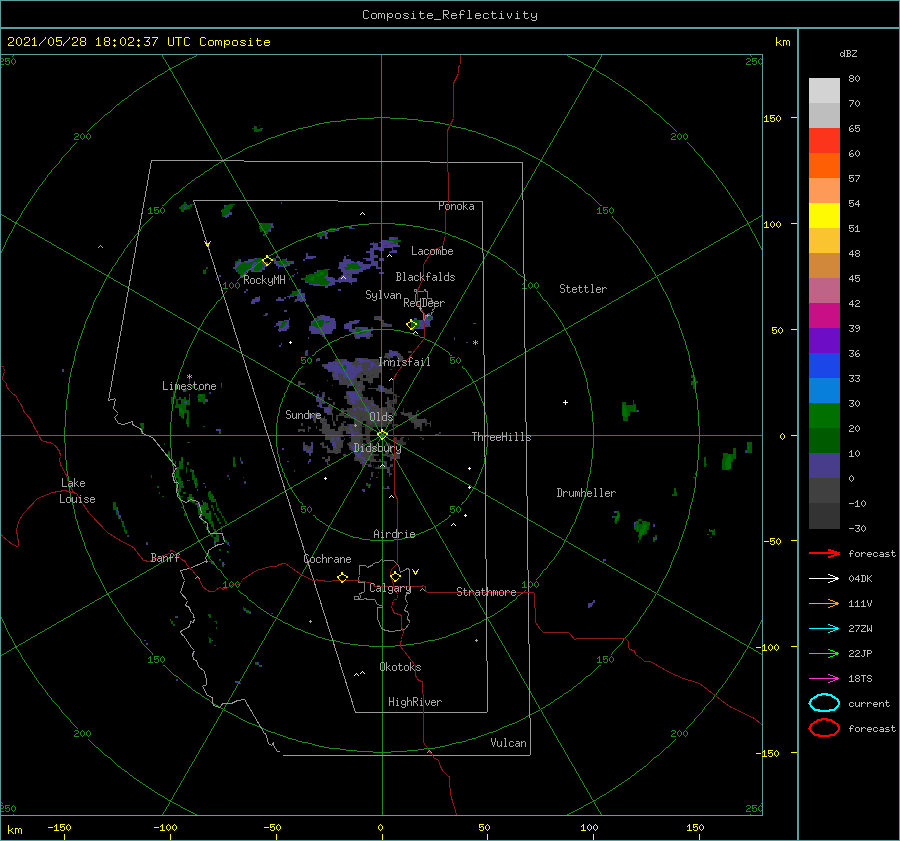Click the asterisk marker east of Innisfail
Image resolution: width=900 pixels, height=841 pixels.
[475, 343]
